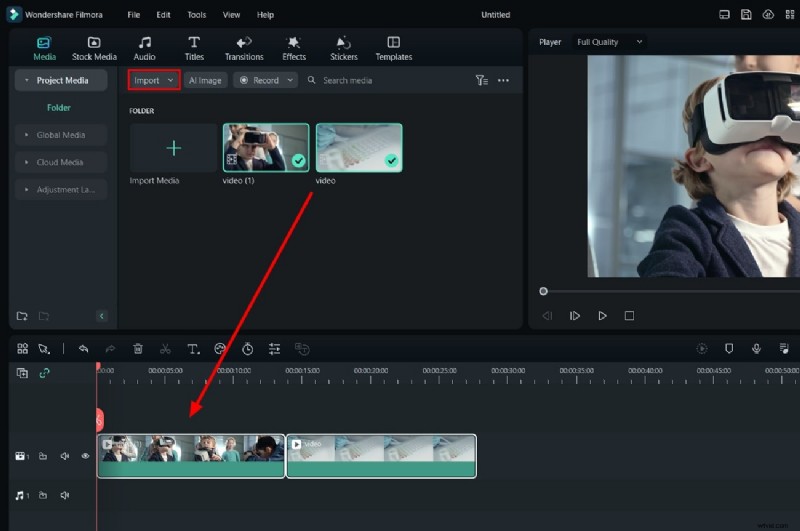Select the Folder item under Project Media
Image resolution: width=800 pixels, height=531 pixels.
[59, 108]
